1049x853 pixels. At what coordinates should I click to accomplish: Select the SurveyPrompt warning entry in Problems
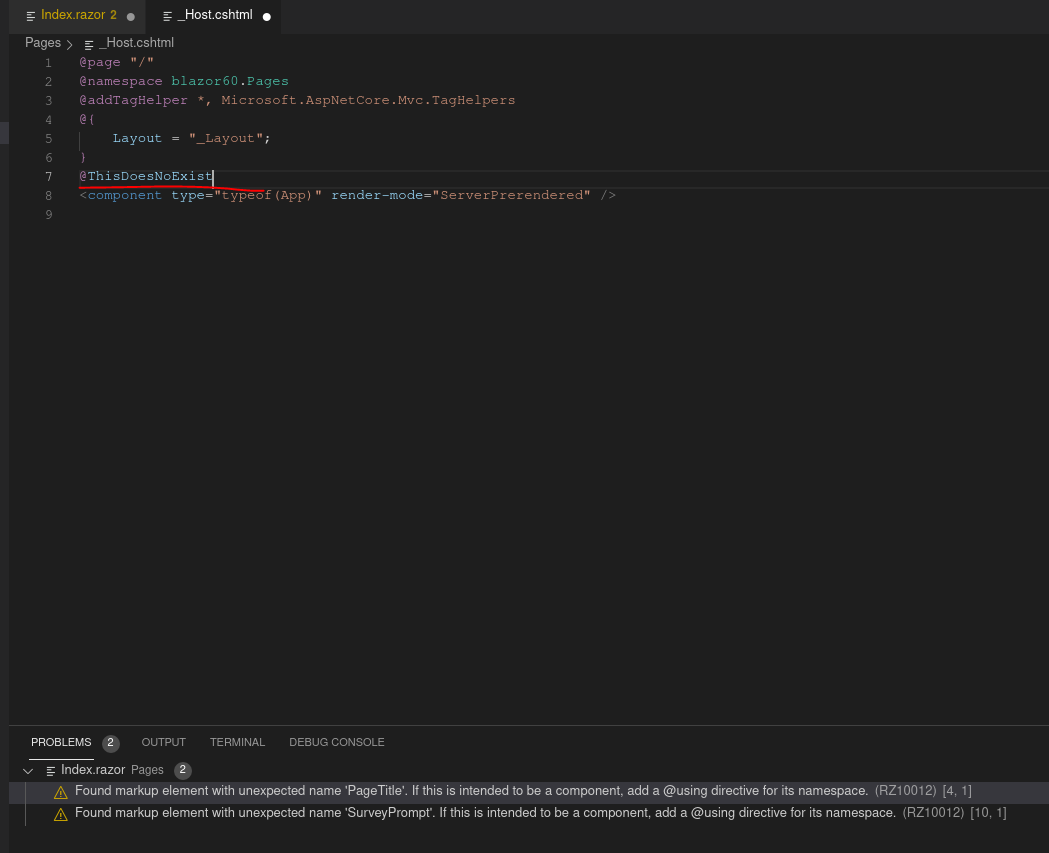click(x=400, y=813)
